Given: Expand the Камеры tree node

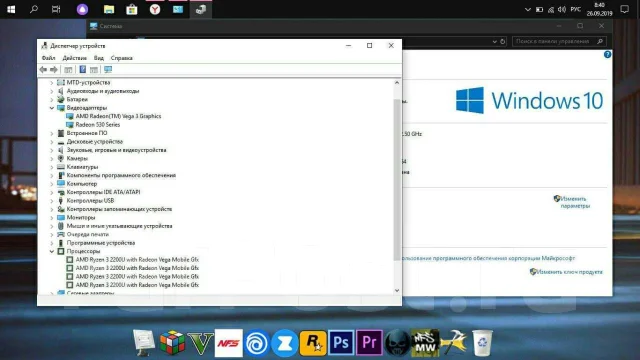Looking at the screenshot, I should tap(52, 159).
